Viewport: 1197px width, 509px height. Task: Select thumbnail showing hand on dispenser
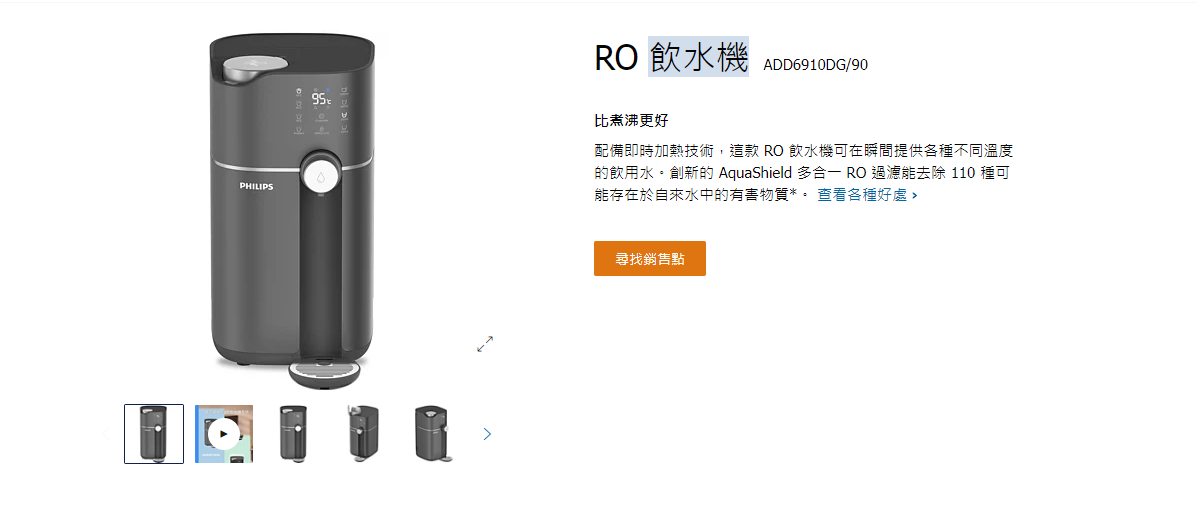click(x=363, y=433)
